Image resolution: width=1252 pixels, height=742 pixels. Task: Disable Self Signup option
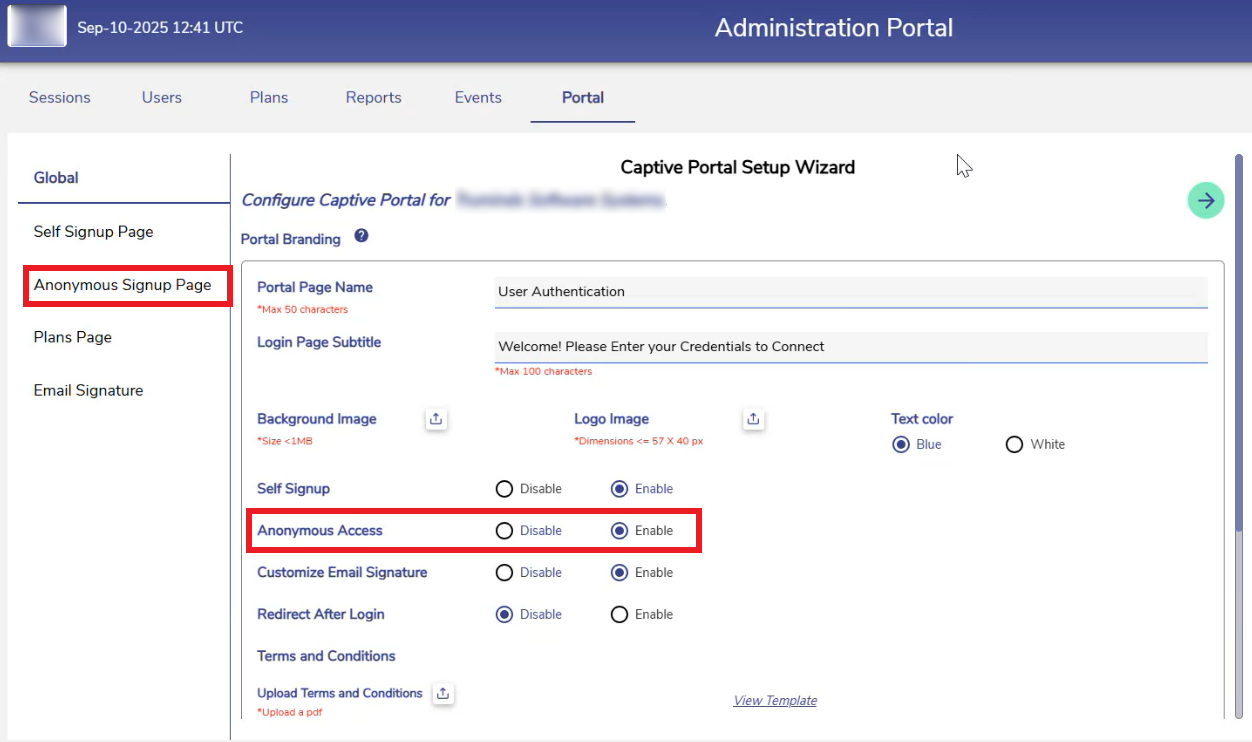(x=504, y=489)
